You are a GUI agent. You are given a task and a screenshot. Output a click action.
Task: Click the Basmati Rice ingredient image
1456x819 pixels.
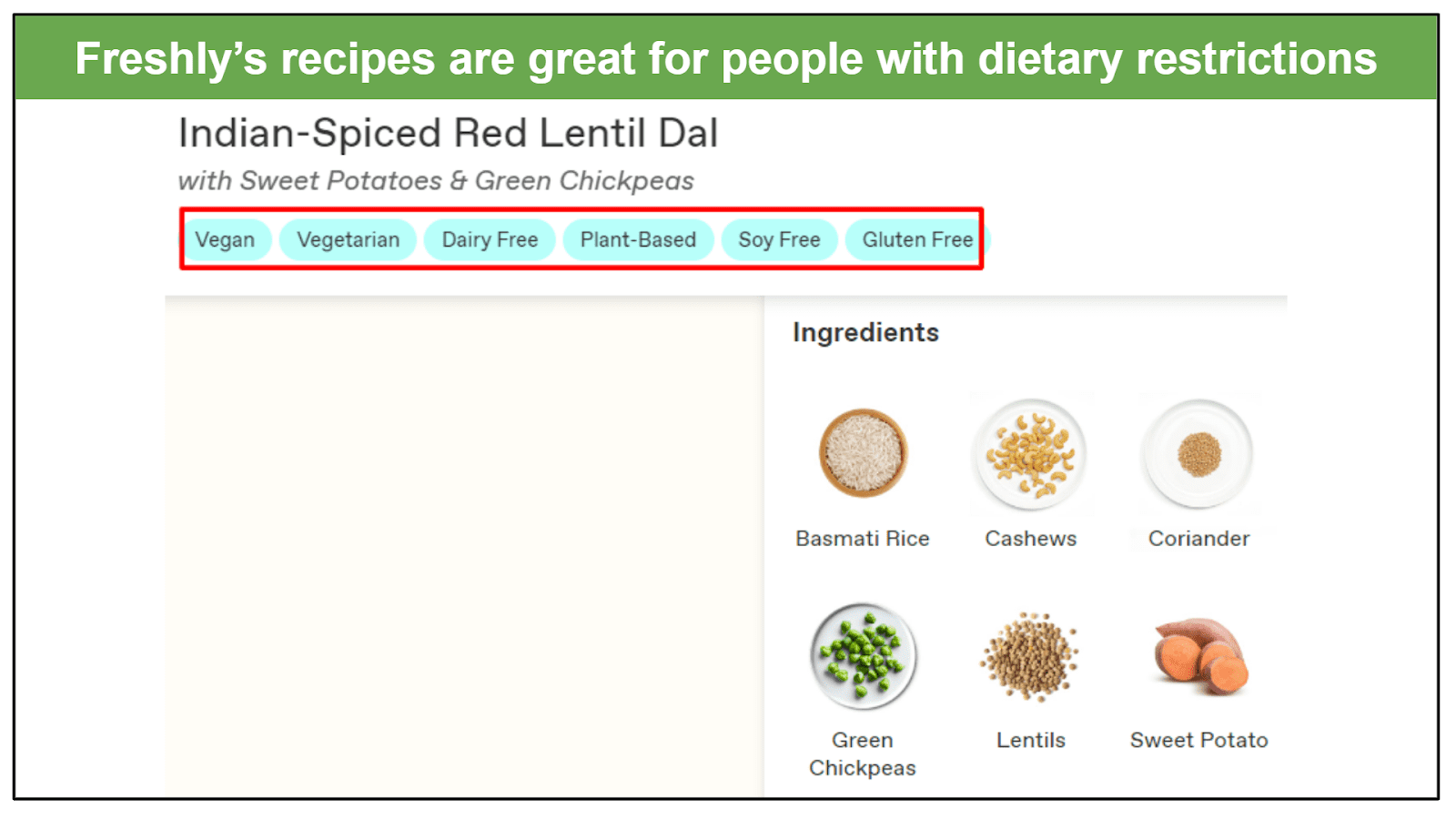[863, 453]
